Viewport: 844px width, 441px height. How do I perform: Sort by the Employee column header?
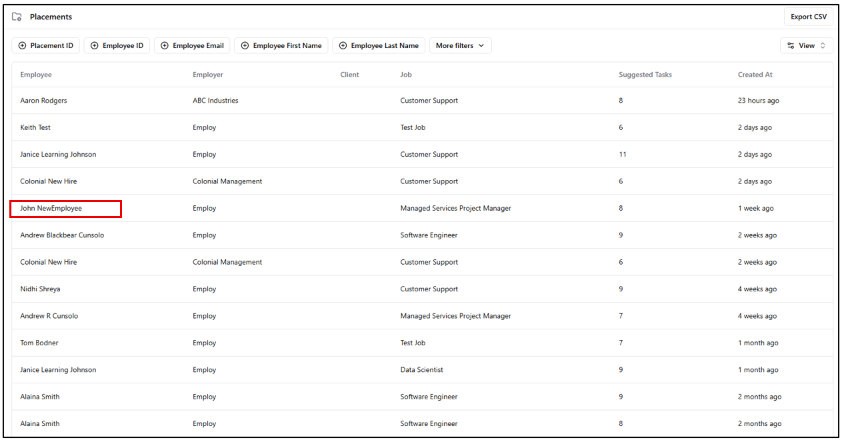[36, 75]
